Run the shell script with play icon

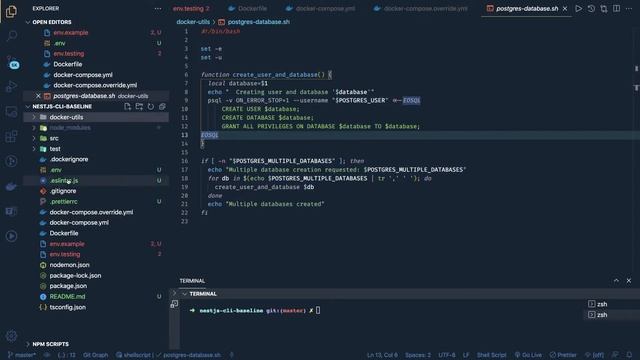click(578, 9)
